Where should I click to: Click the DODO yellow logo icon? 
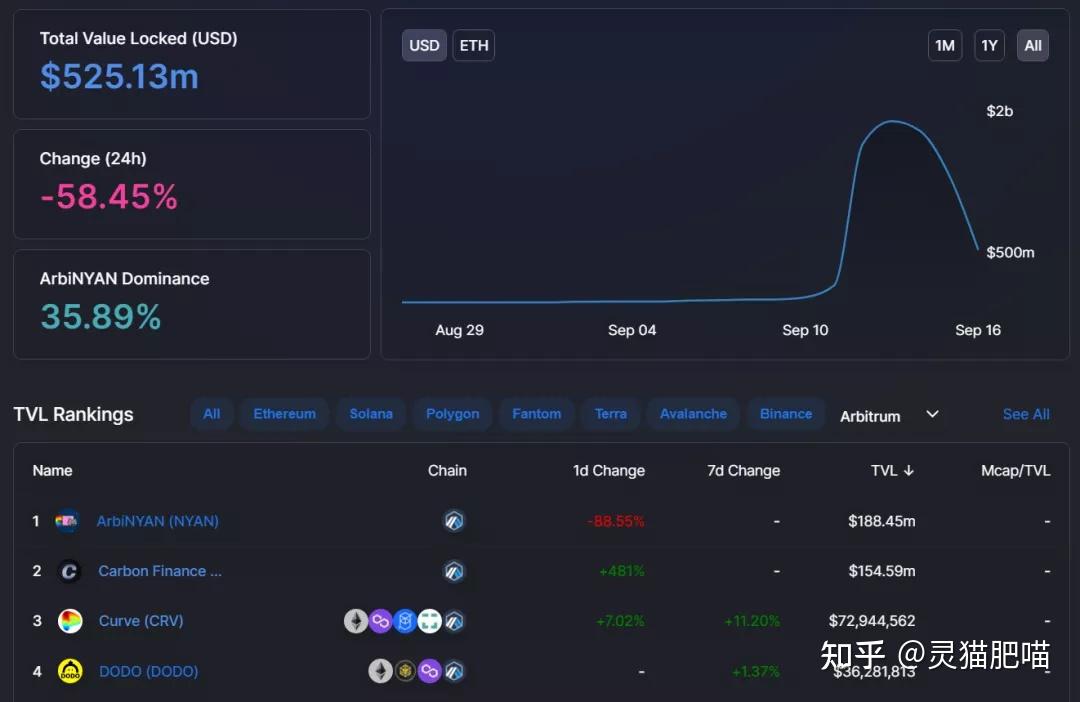pyautogui.click(x=70, y=671)
